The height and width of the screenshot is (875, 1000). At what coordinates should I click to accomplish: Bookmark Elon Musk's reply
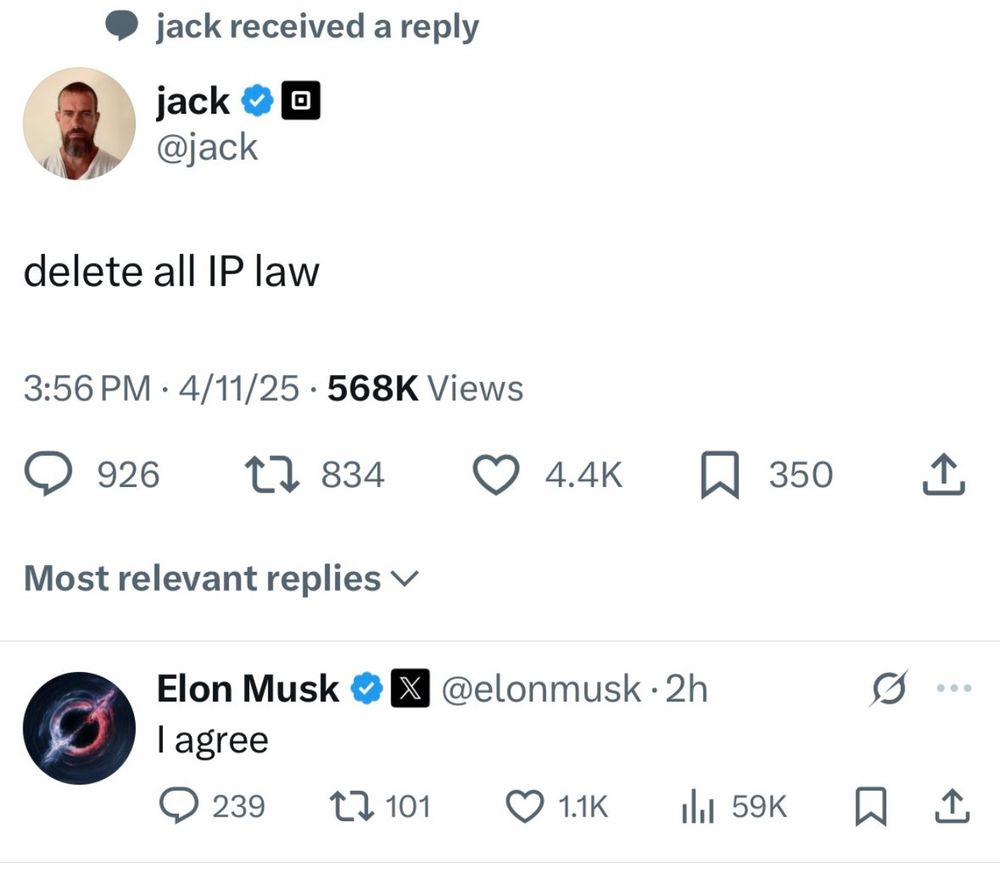[871, 806]
